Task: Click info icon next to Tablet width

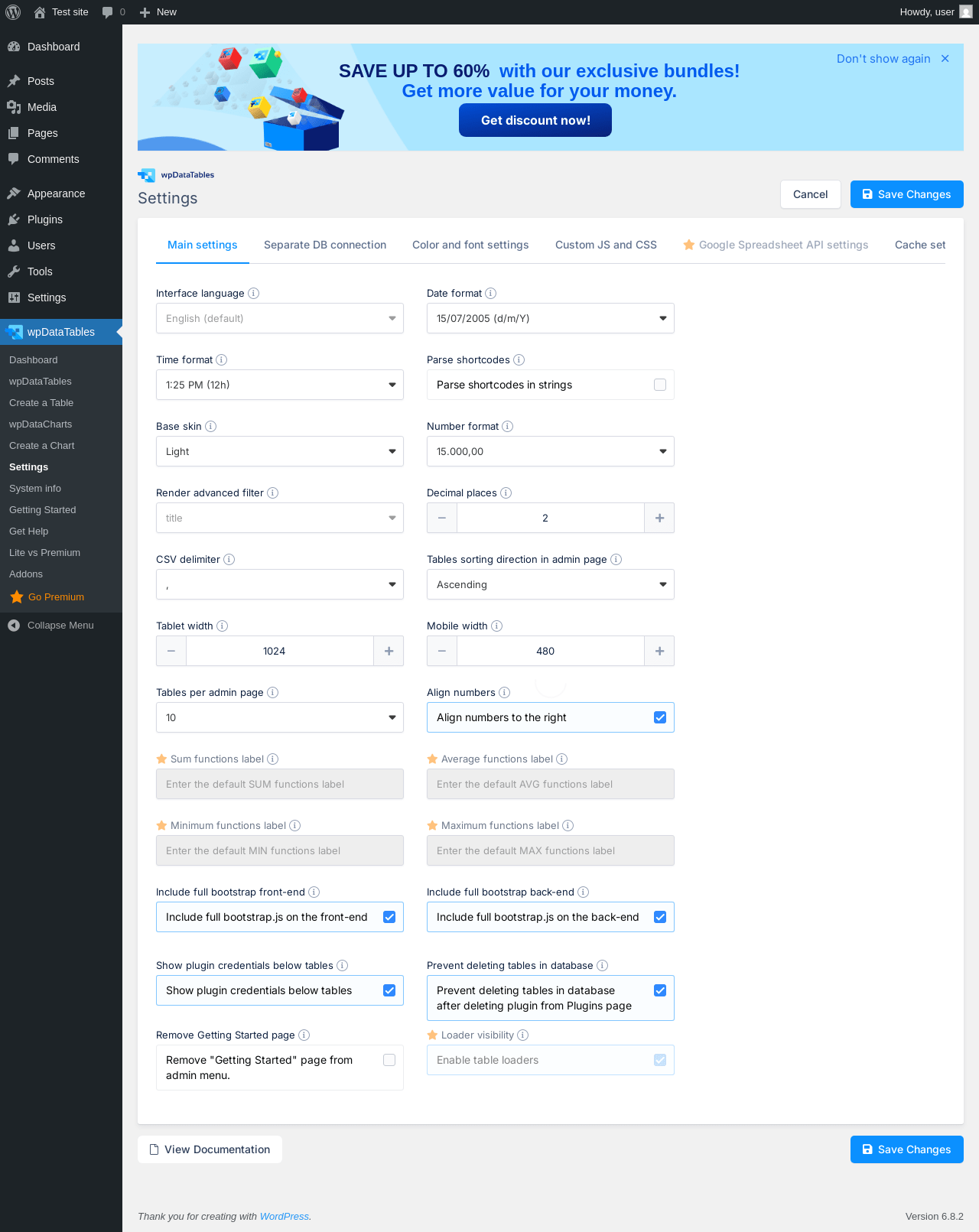Action: (223, 626)
